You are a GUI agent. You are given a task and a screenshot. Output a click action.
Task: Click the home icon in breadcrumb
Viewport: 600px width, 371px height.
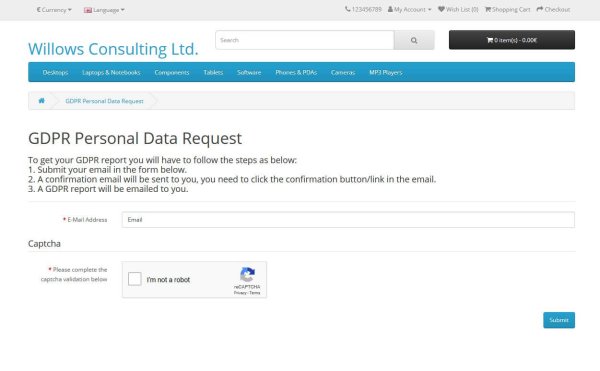(41, 101)
